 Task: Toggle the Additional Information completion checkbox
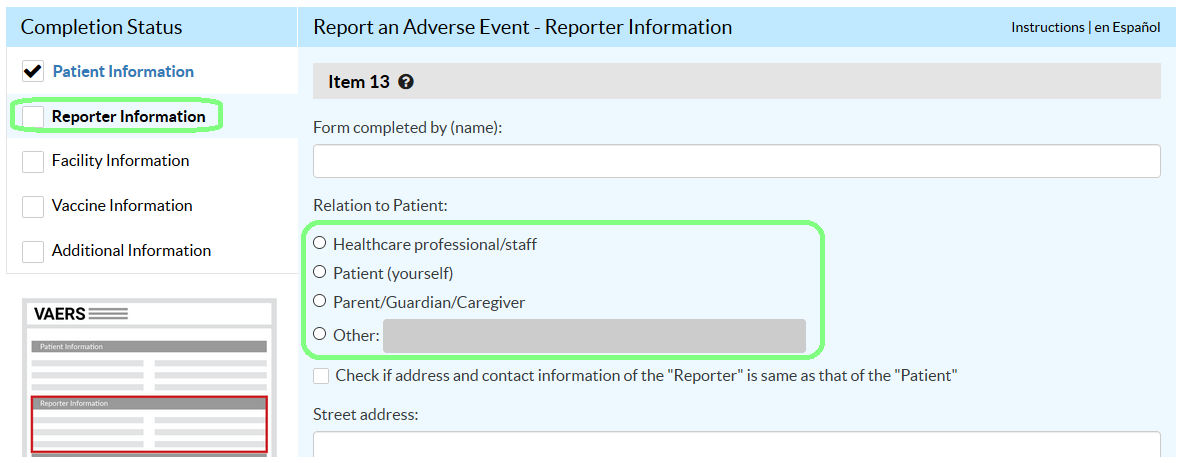pyautogui.click(x=33, y=251)
